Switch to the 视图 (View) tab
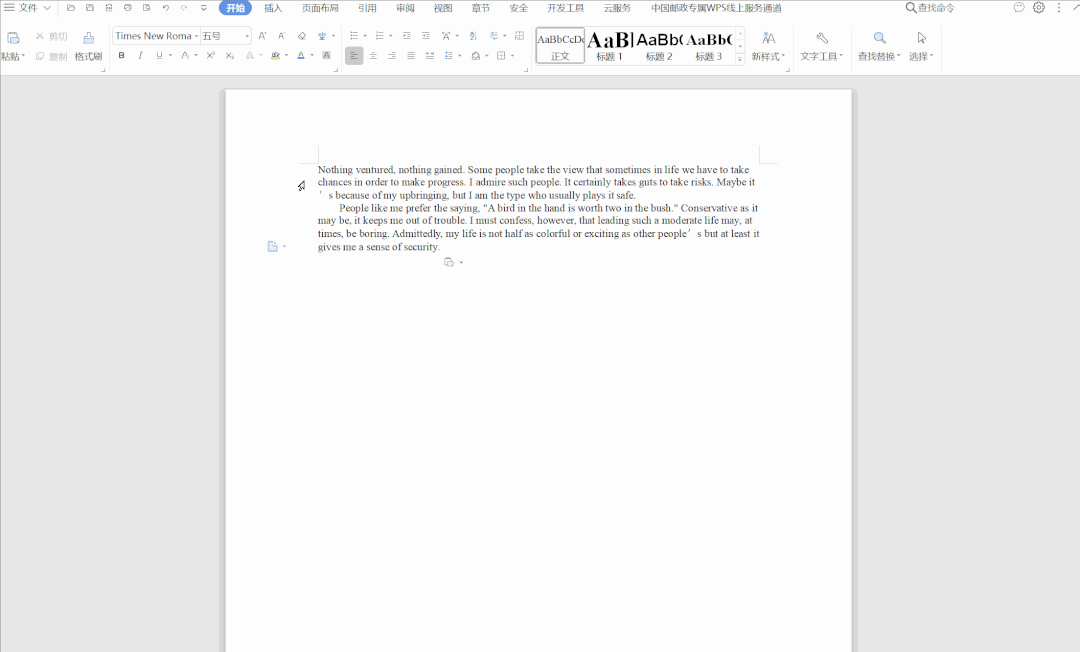The image size is (1080, 652). (443, 8)
